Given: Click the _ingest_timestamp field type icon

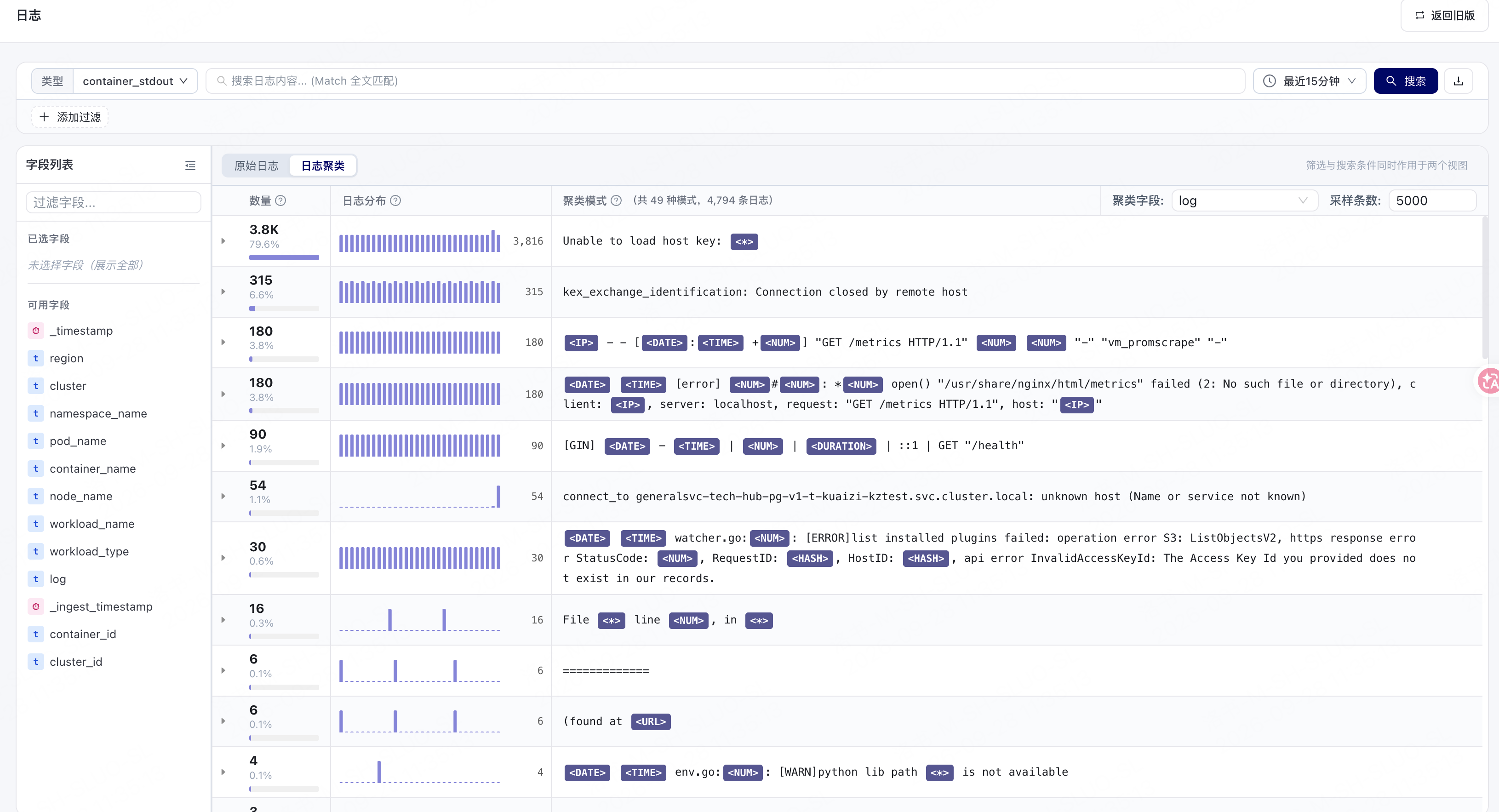Looking at the screenshot, I should 35,606.
